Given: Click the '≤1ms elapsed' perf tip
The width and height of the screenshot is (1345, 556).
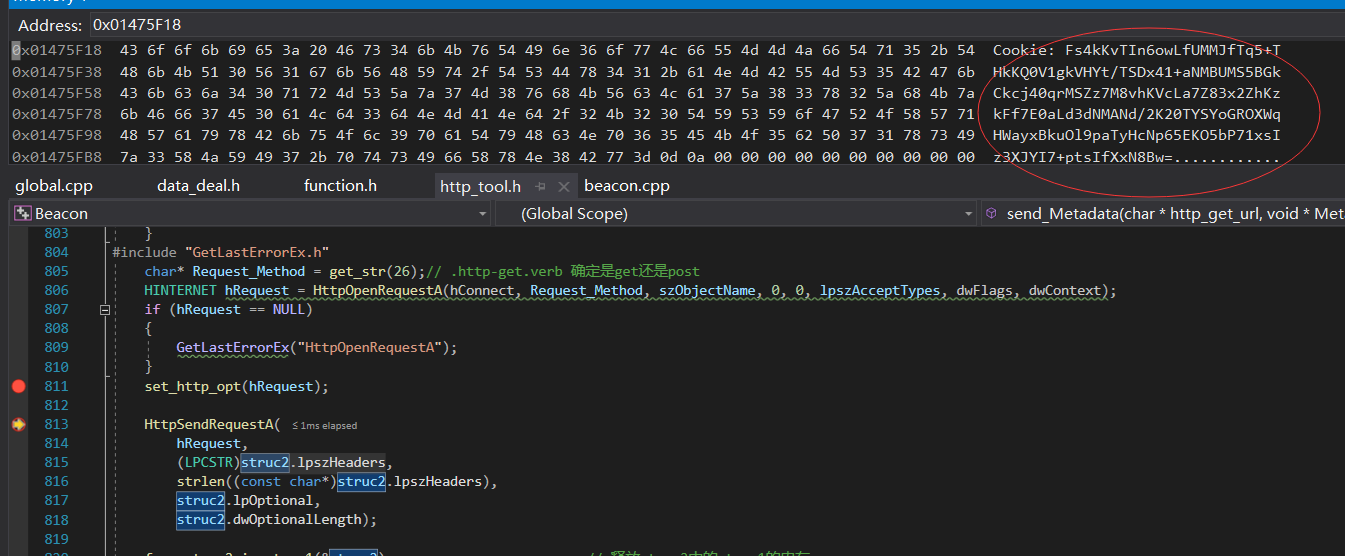Looking at the screenshot, I should tap(324, 425).
